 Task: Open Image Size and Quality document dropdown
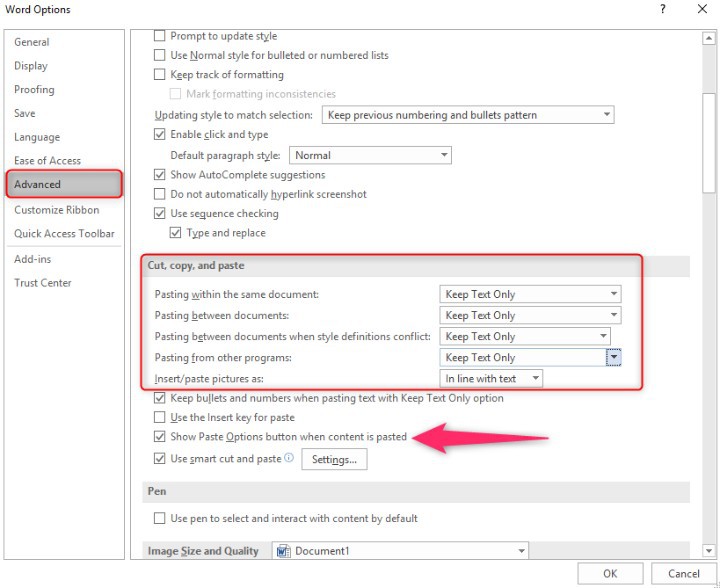[400, 550]
